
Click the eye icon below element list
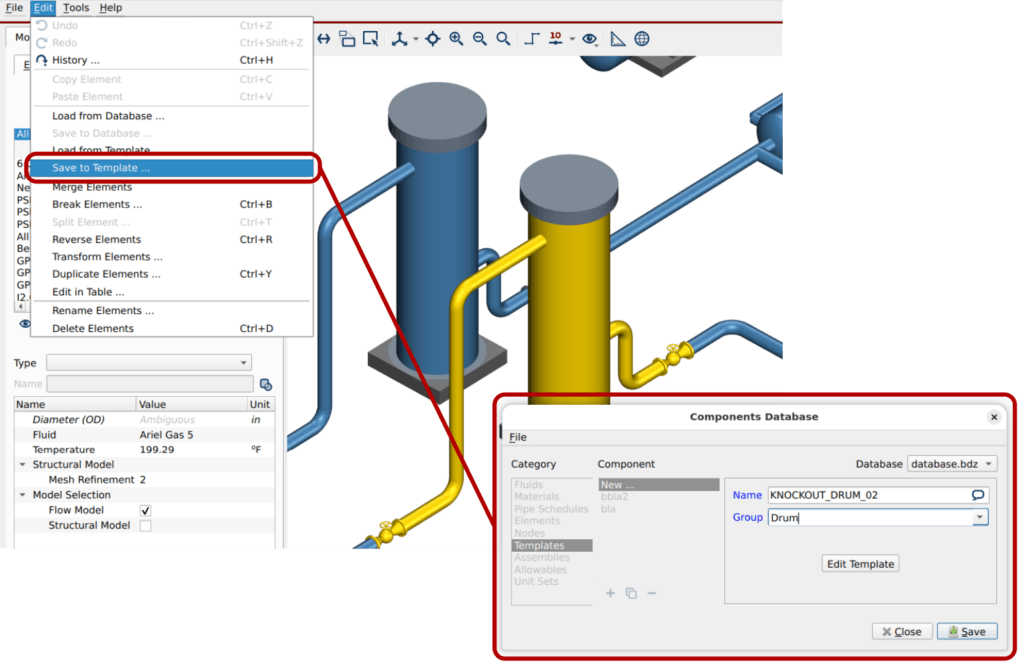point(24,324)
